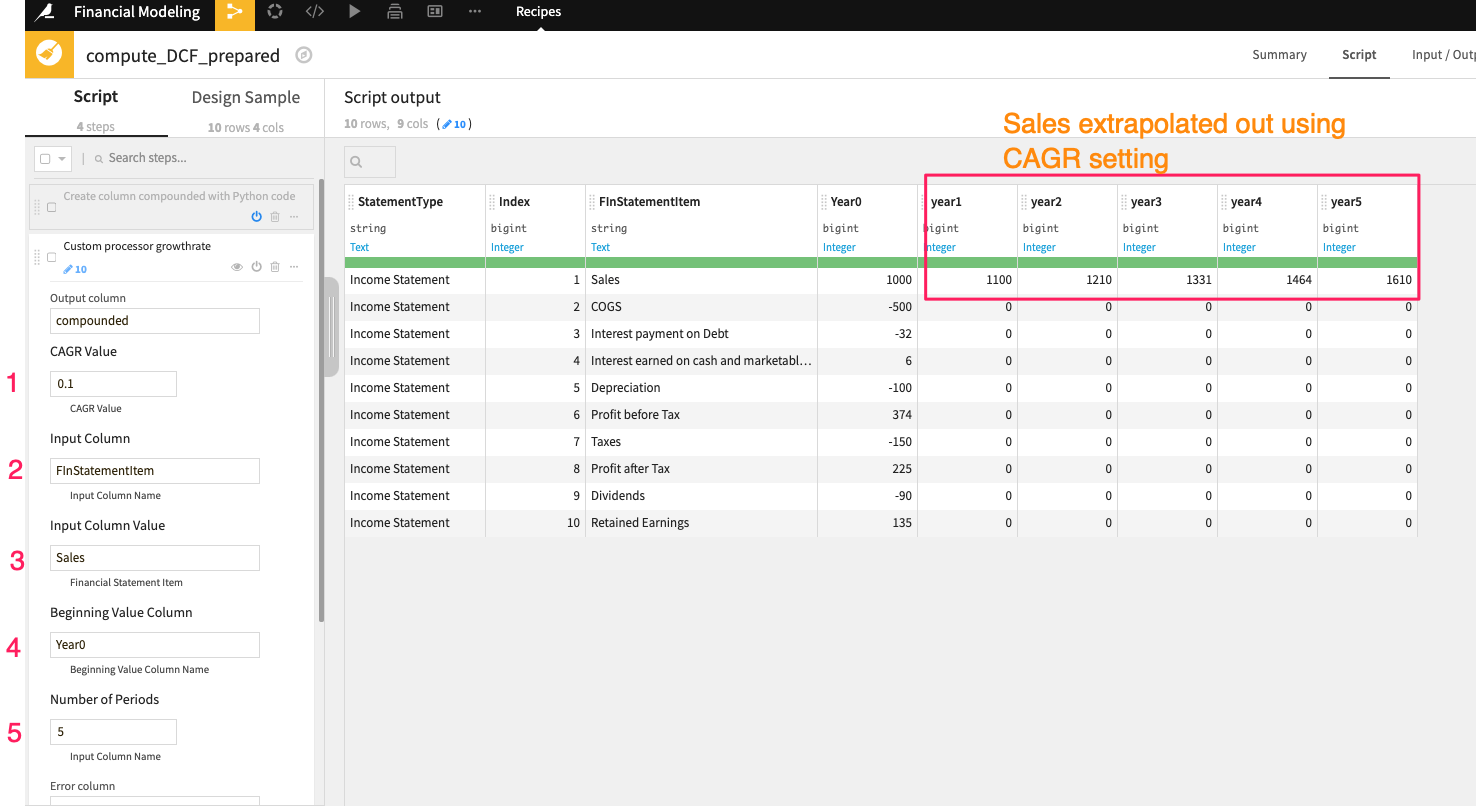1476x806 pixels.
Task: Open year2 column header menu
Action: coord(1046,202)
